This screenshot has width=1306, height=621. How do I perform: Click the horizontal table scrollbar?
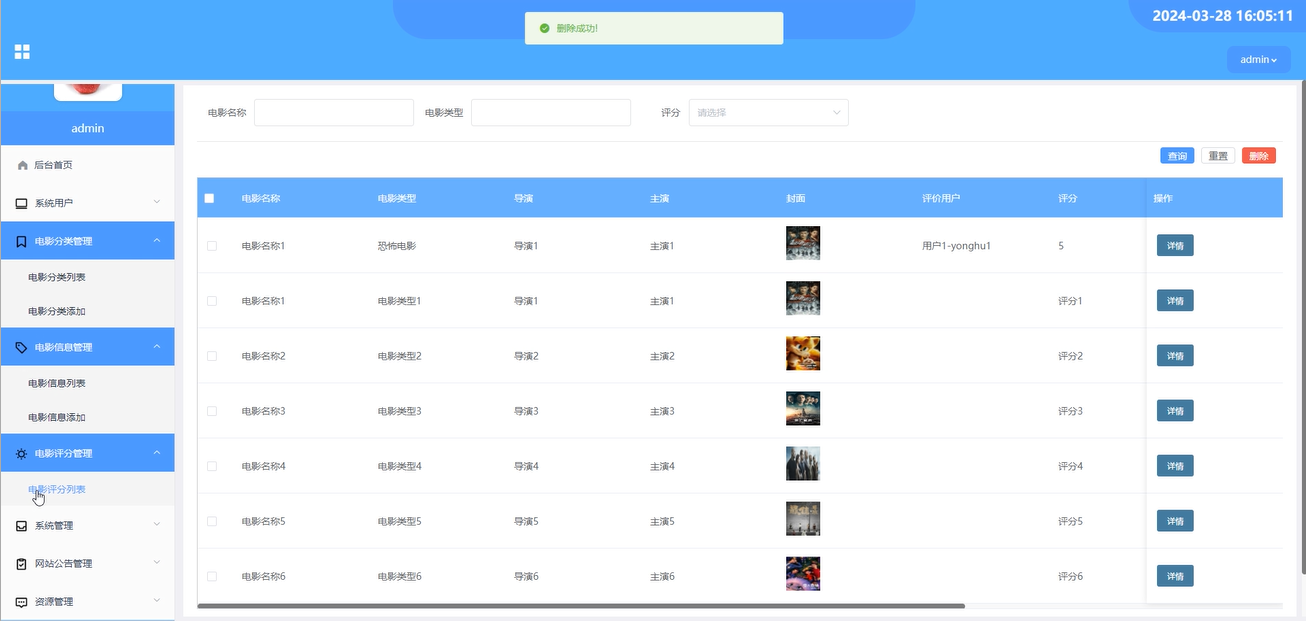[581, 606]
